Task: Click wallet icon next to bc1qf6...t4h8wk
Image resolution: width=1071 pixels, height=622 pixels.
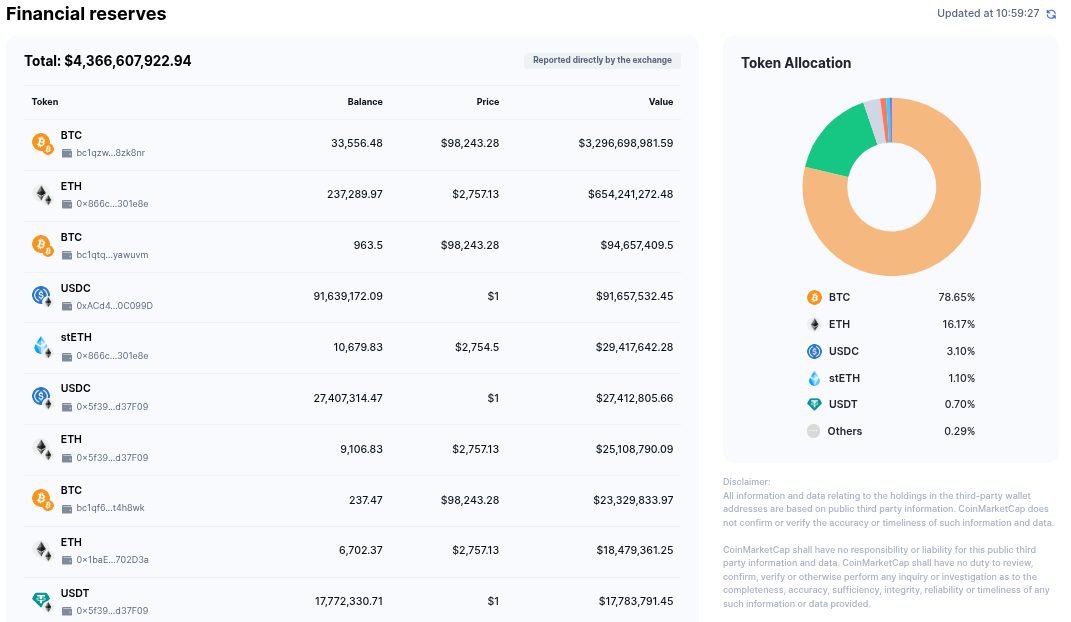Action: click(x=67, y=509)
